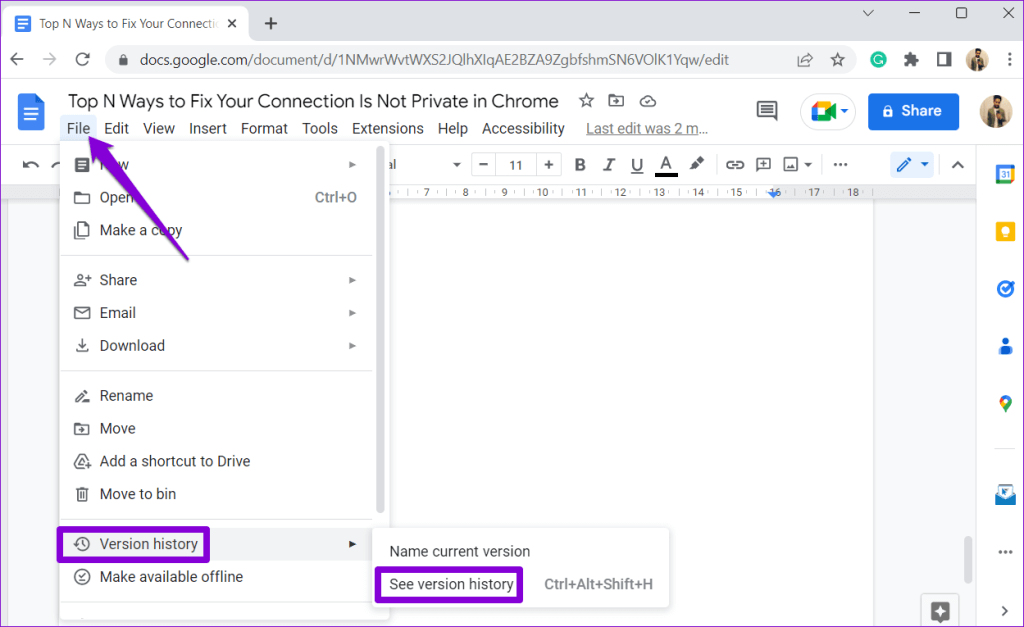Image resolution: width=1024 pixels, height=627 pixels.
Task: Click the Share button
Action: [x=913, y=111]
